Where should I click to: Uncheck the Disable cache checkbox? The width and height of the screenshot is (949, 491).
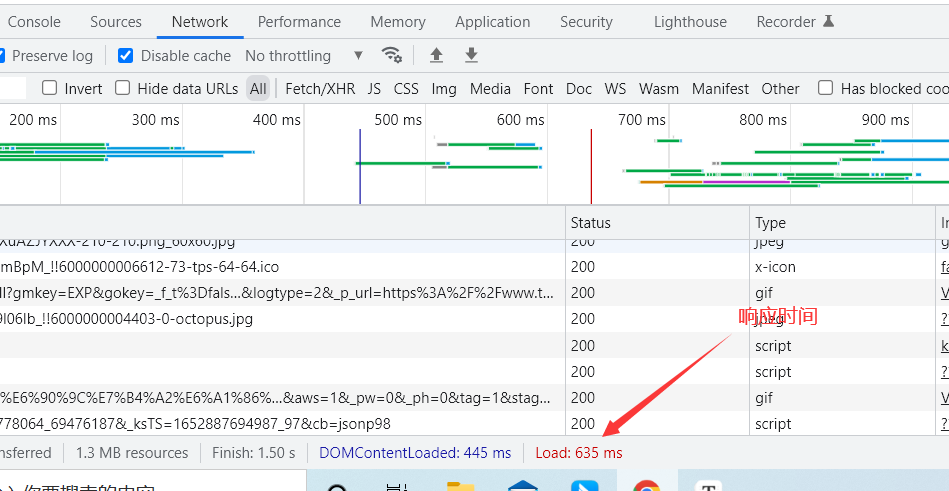126,56
